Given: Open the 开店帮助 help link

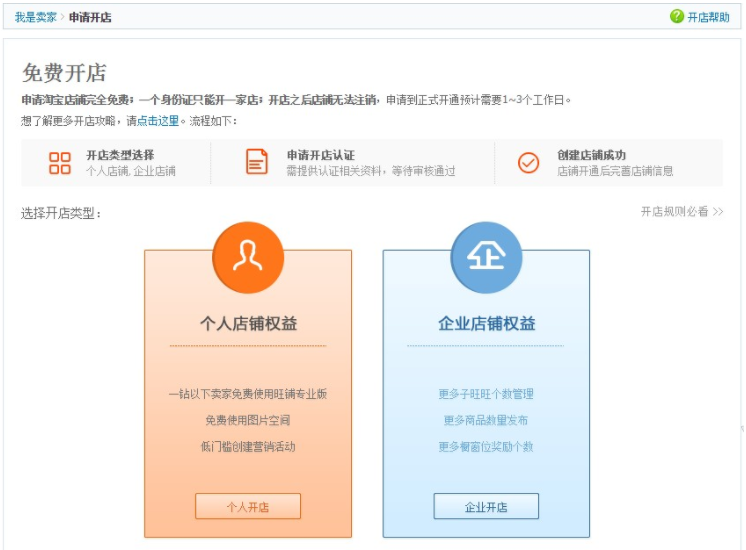Looking at the screenshot, I should (708, 18).
